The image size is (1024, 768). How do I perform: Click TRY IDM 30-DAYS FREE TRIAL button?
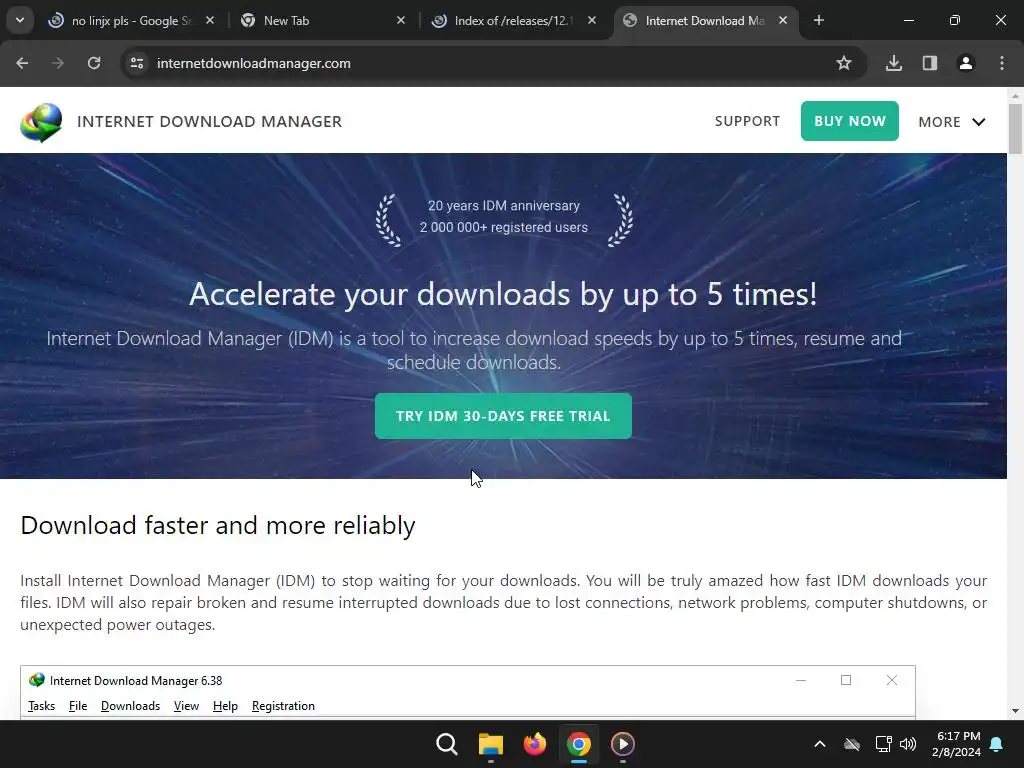click(503, 416)
